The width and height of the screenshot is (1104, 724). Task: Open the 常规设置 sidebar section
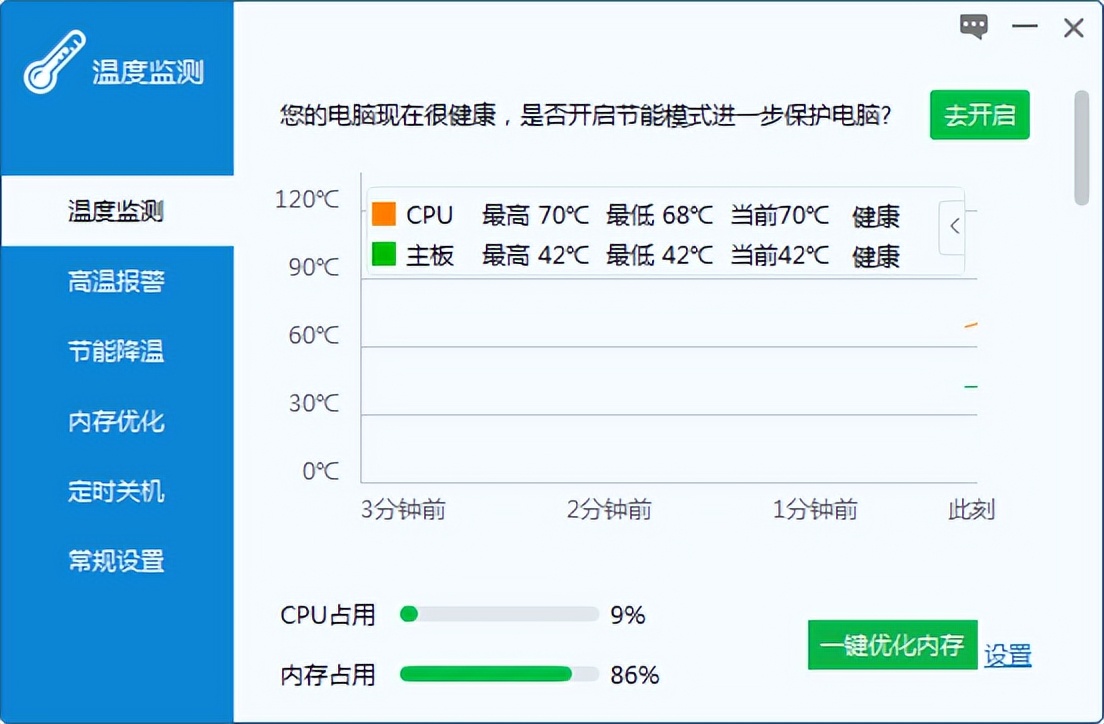click(115, 562)
